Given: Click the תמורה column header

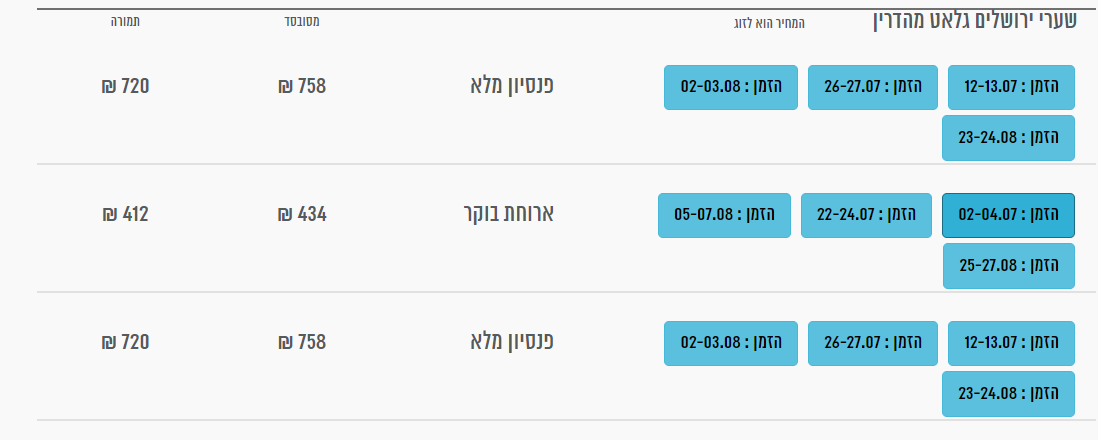Looking at the screenshot, I should point(125,20).
